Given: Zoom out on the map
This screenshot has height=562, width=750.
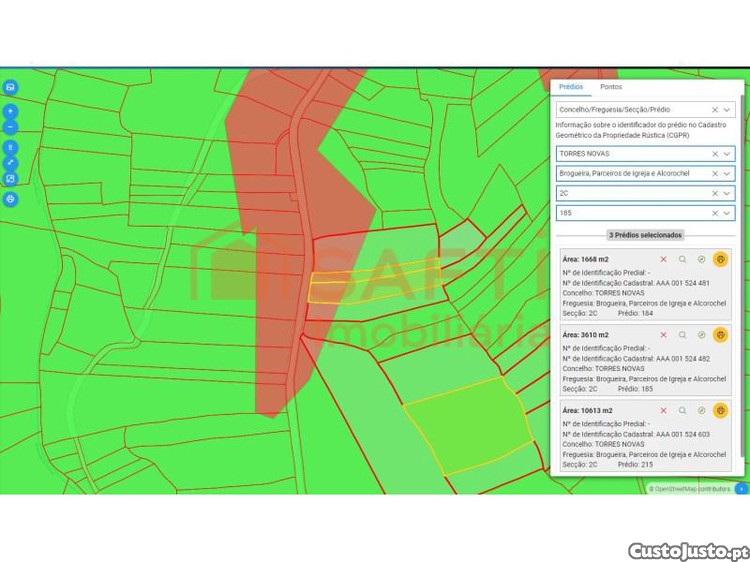Looking at the screenshot, I should tap(10, 127).
